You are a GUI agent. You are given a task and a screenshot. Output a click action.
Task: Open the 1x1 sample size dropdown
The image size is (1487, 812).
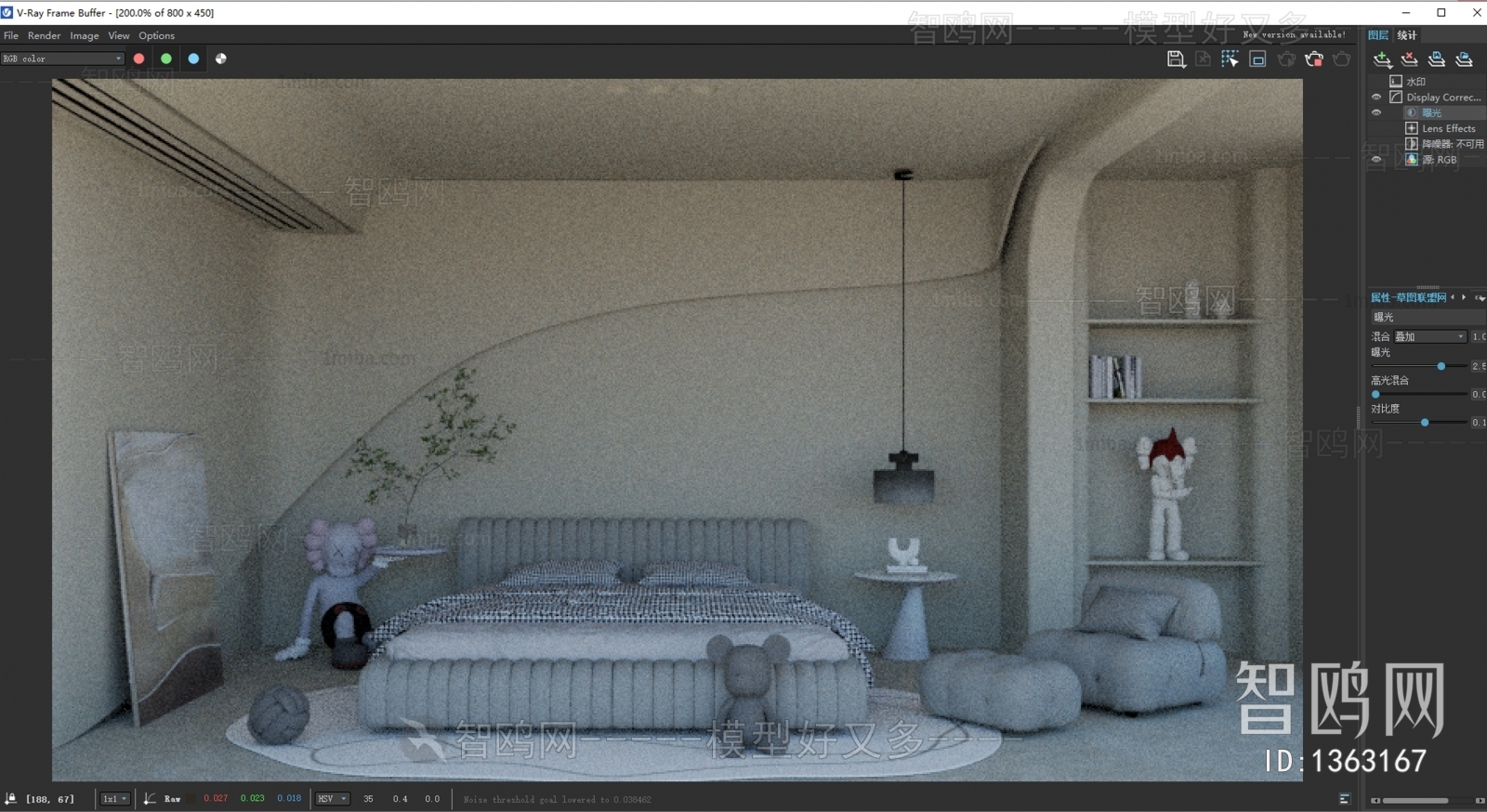115,799
